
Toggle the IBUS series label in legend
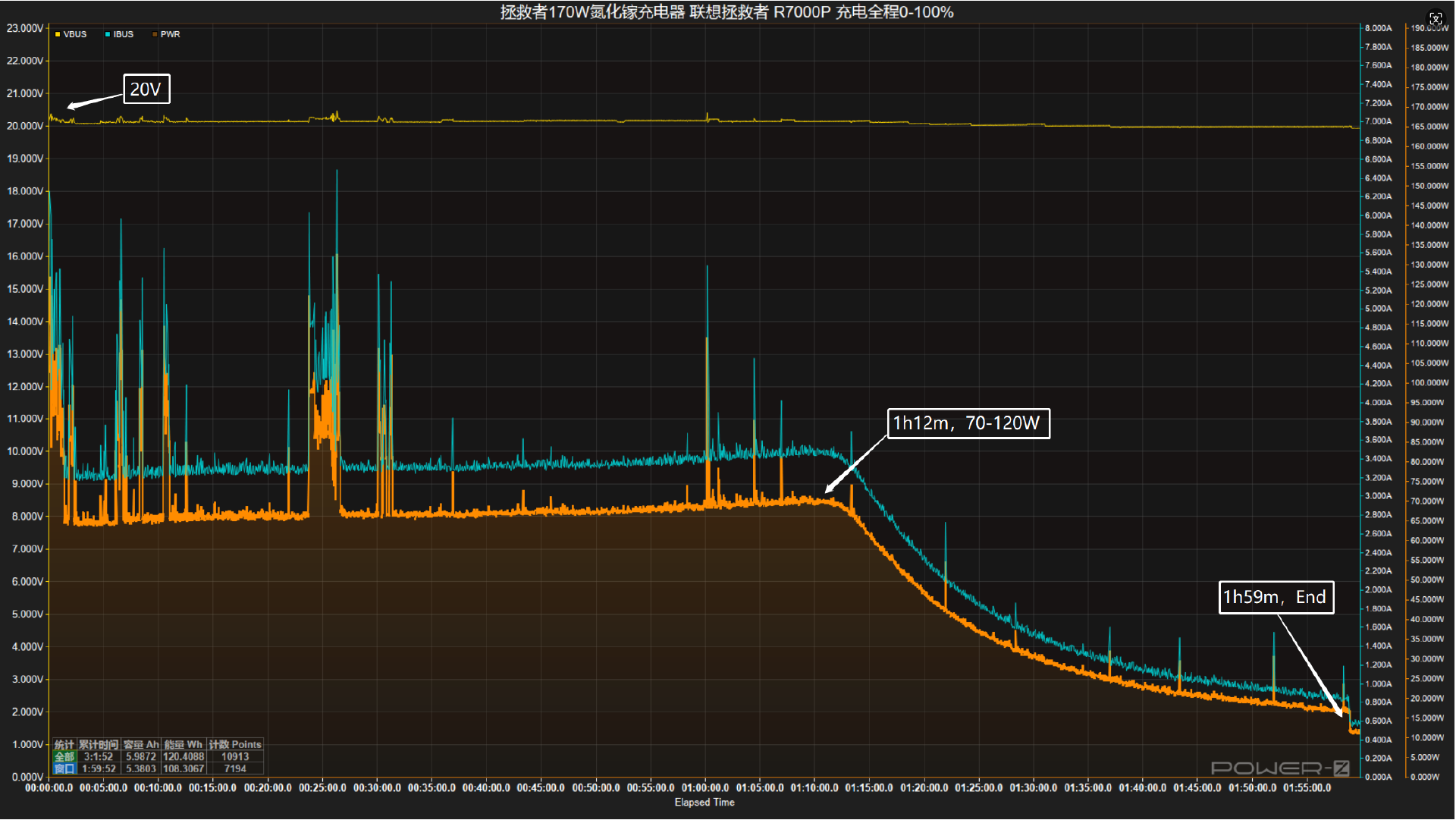124,34
